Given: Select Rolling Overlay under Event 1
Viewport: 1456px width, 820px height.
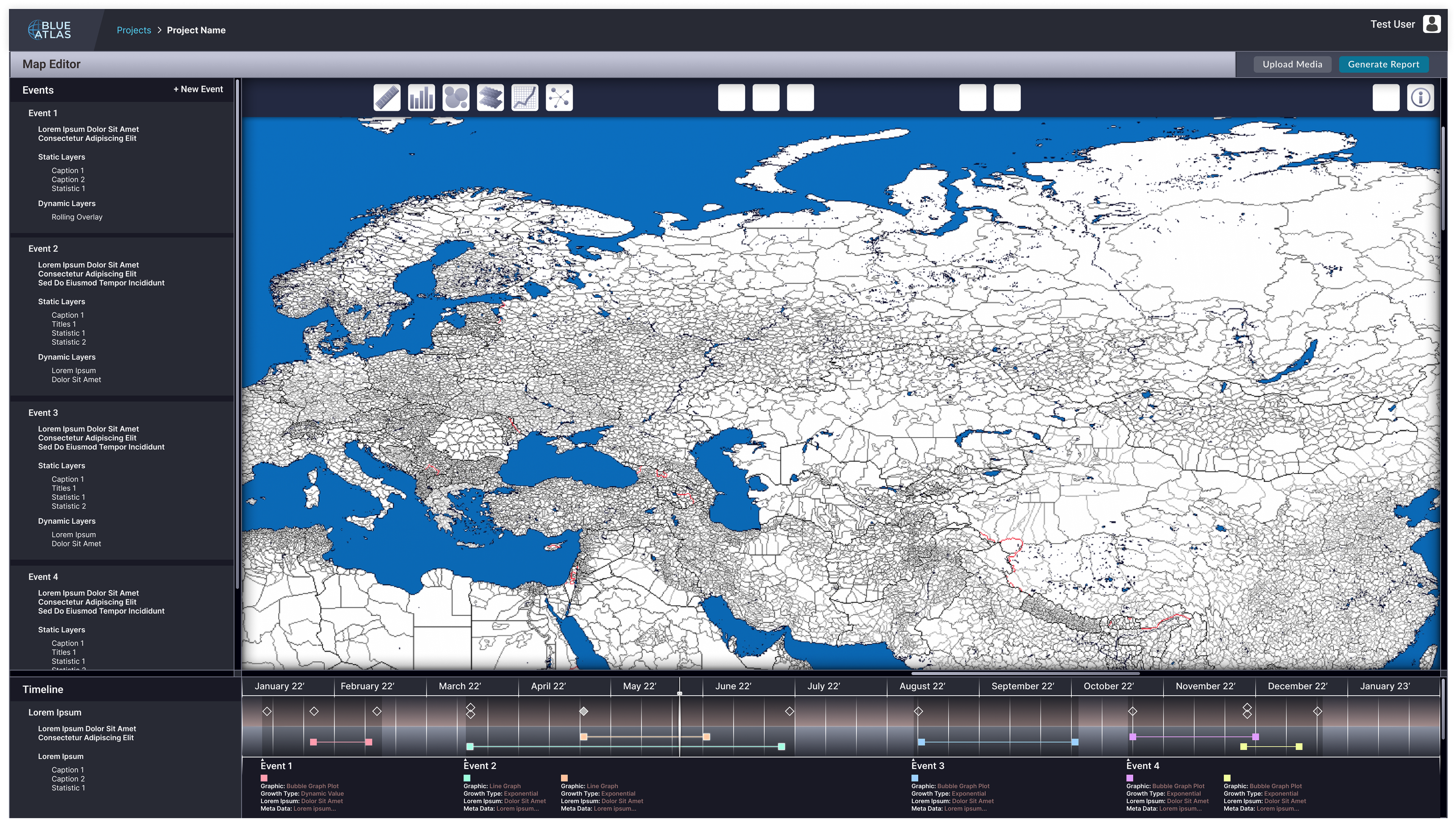Looking at the screenshot, I should [x=77, y=217].
